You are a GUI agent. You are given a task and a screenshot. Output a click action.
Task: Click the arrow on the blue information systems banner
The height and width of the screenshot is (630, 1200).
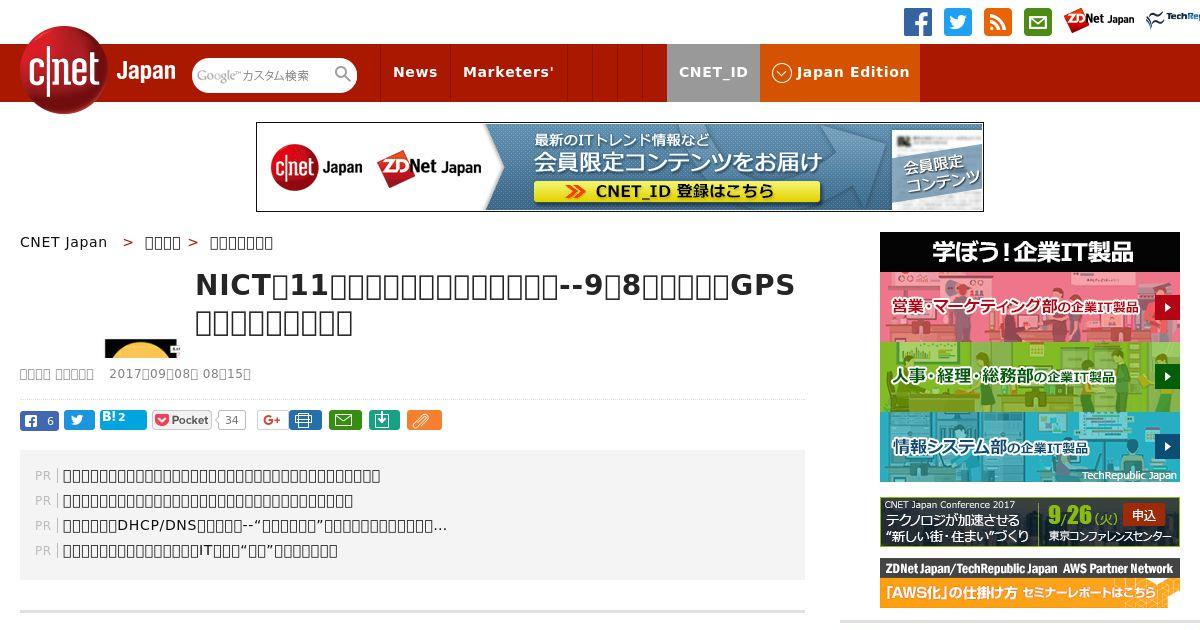tap(1167, 447)
